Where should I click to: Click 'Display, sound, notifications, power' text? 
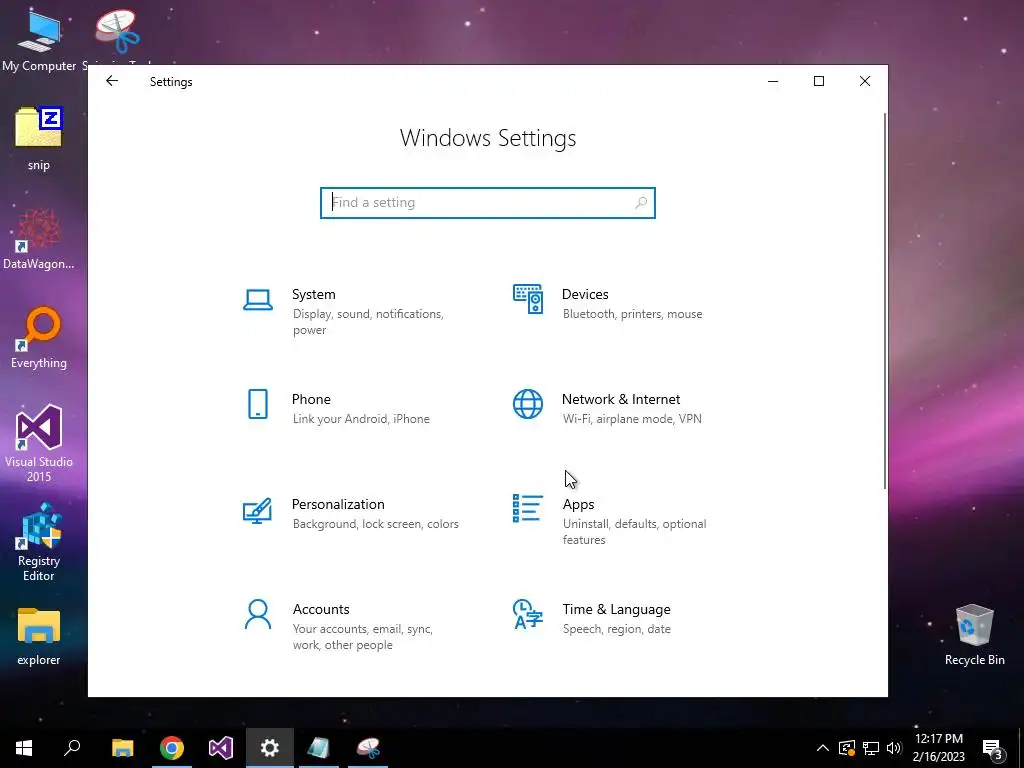coord(368,322)
